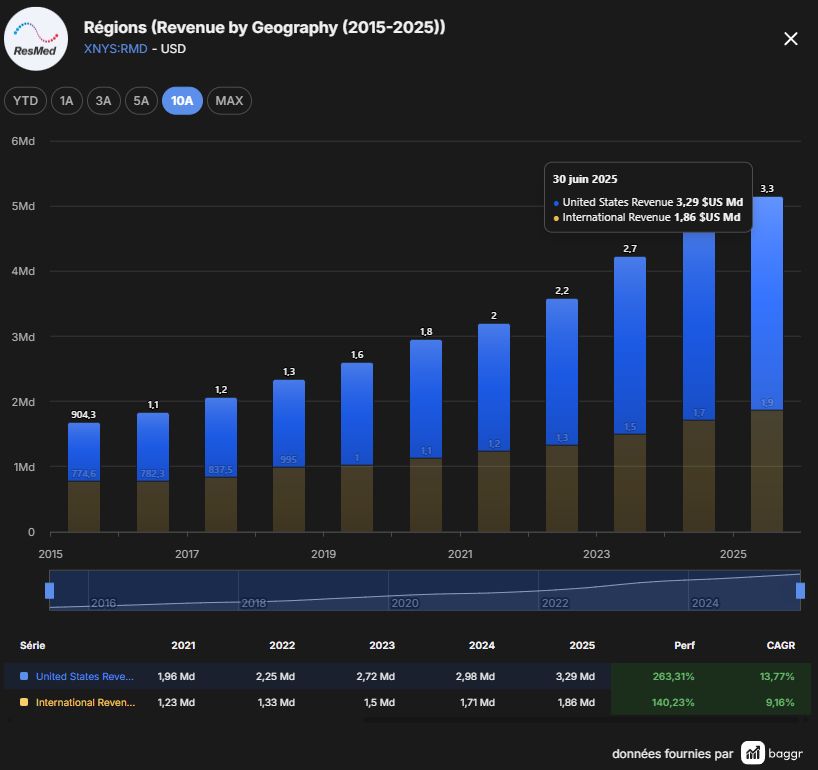Image resolution: width=818 pixels, height=770 pixels.
Task: Select the United States Revenue table row
Action: (407, 676)
